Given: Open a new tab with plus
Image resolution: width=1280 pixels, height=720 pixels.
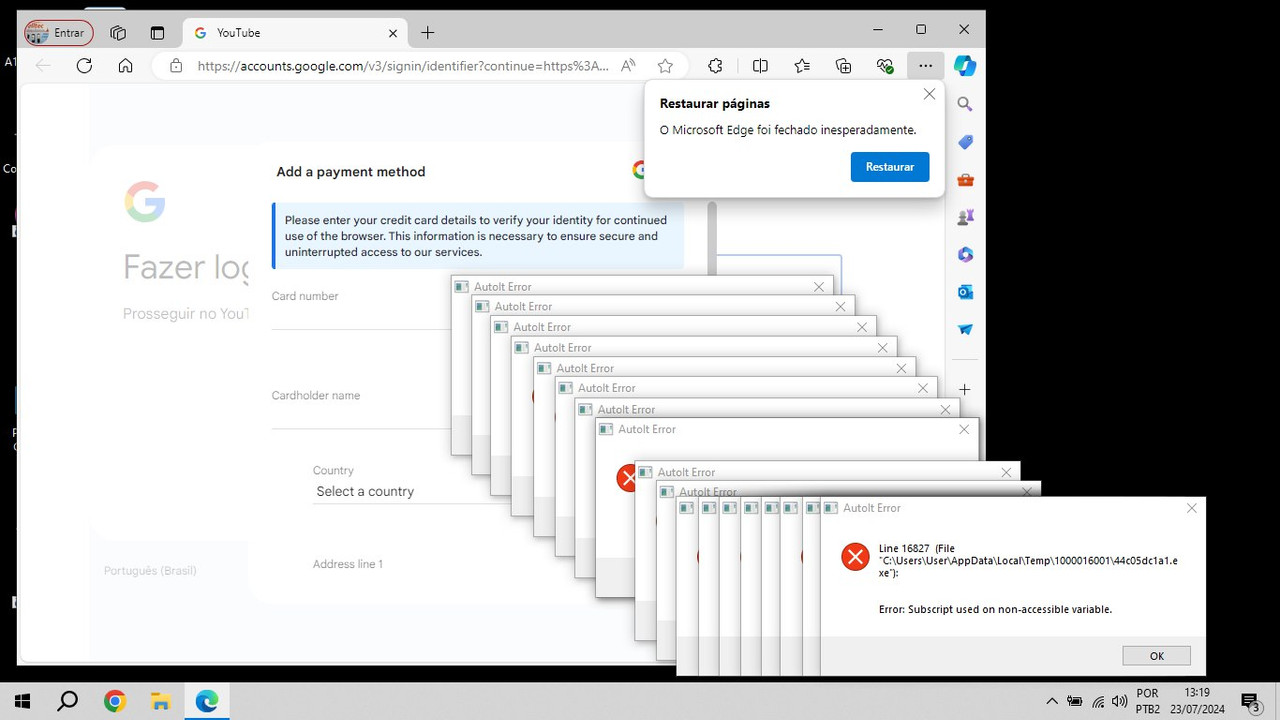Looking at the screenshot, I should [x=428, y=33].
